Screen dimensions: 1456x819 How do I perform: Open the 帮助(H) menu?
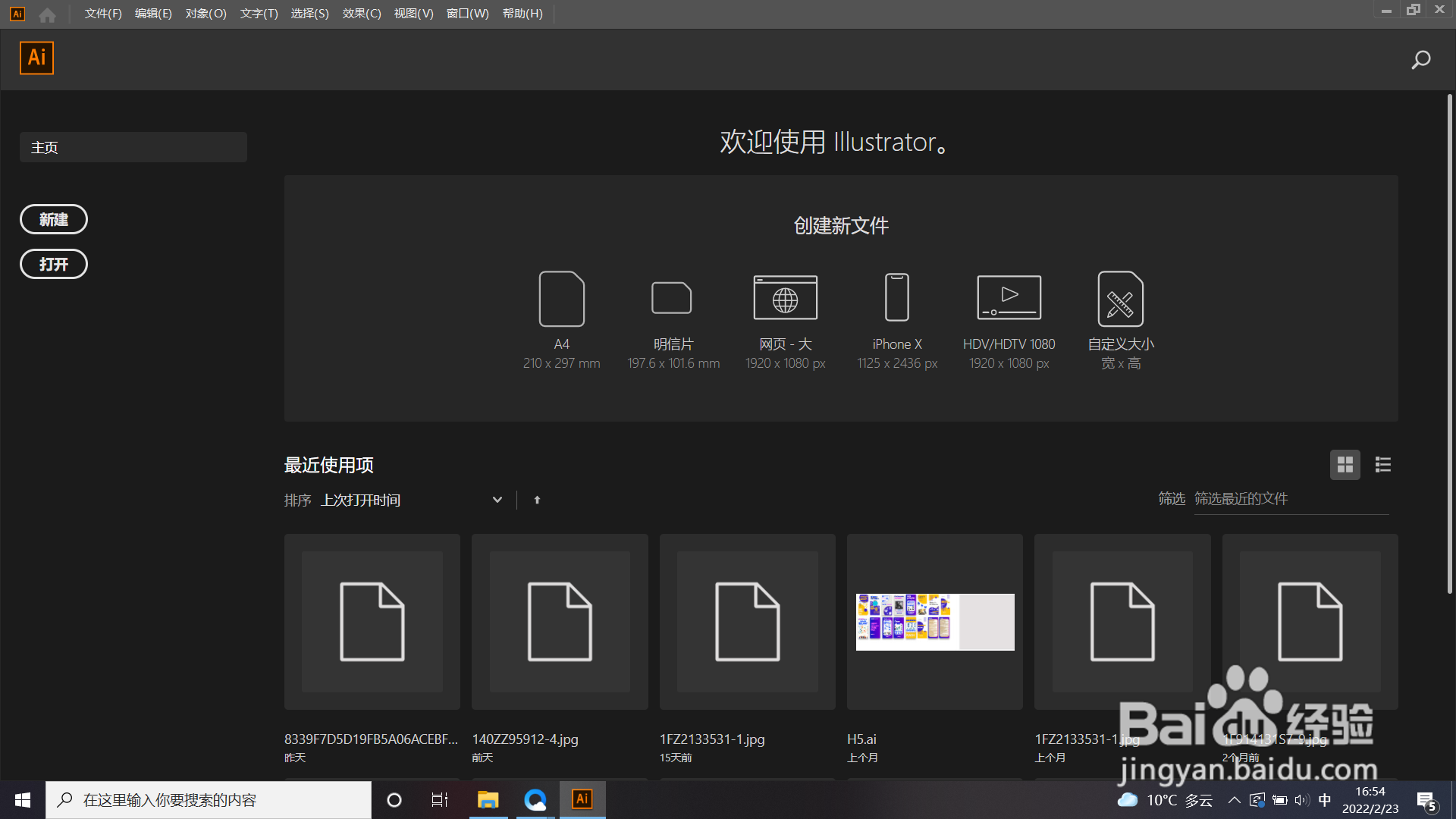522,14
